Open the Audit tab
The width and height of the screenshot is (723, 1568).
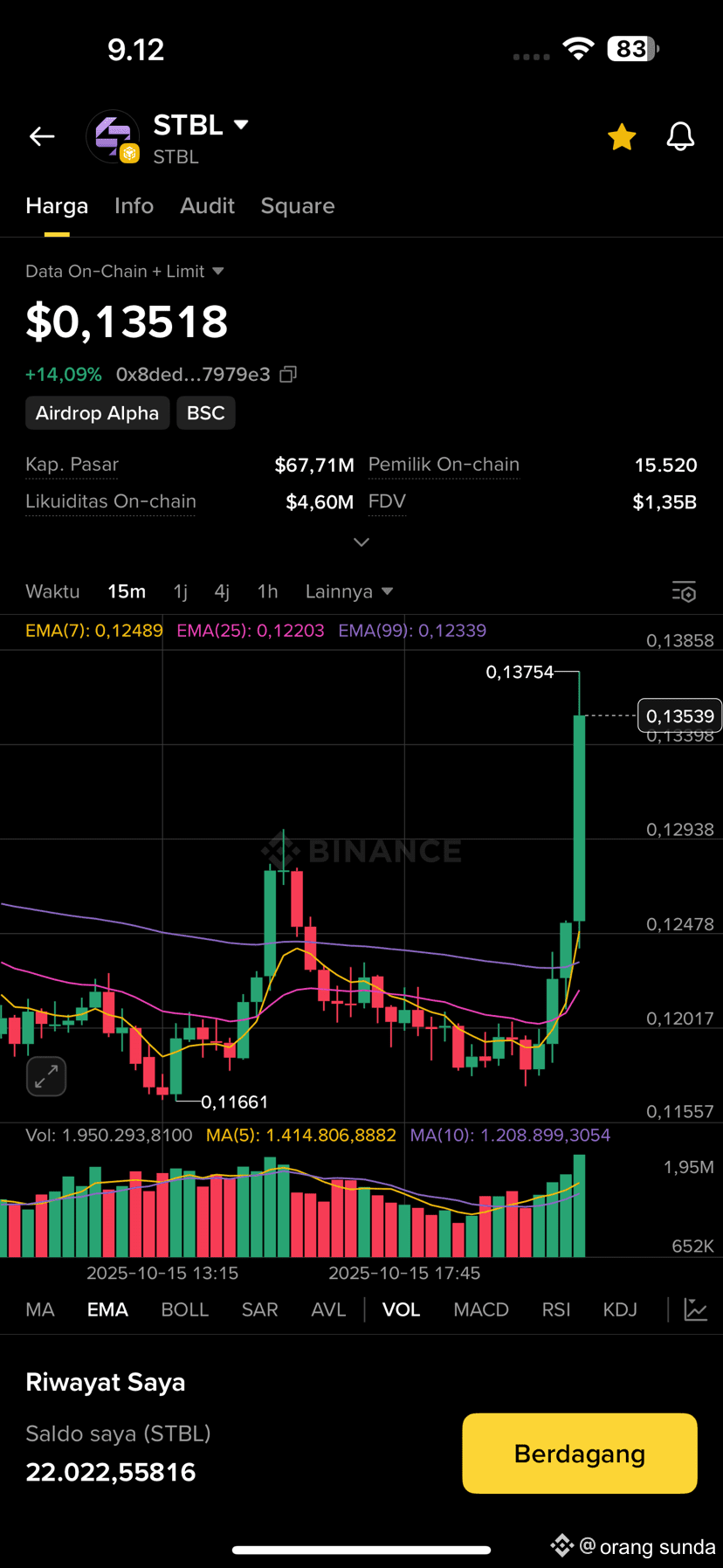[x=207, y=206]
